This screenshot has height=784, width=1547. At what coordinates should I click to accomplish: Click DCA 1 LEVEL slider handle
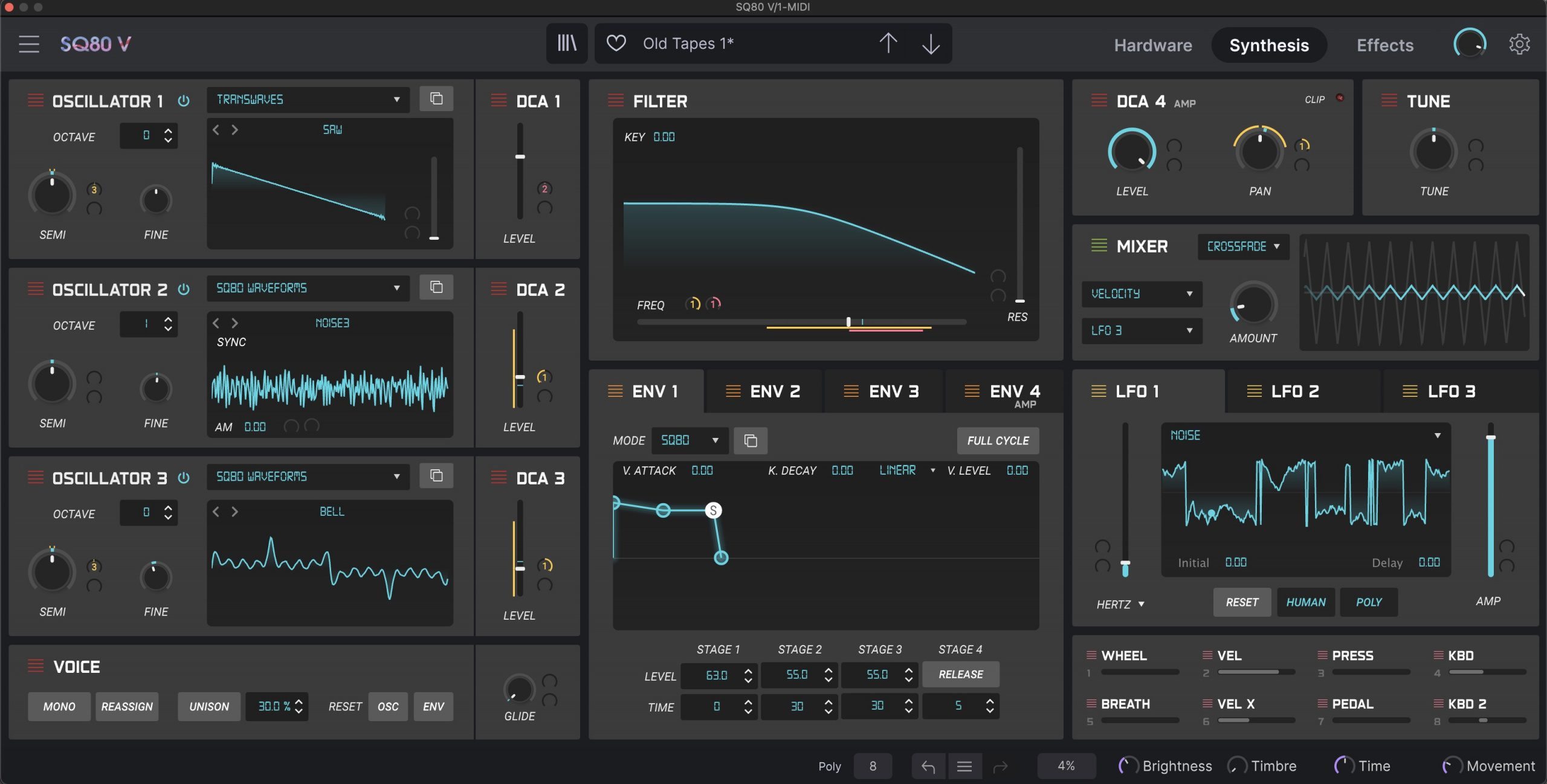pyautogui.click(x=520, y=156)
